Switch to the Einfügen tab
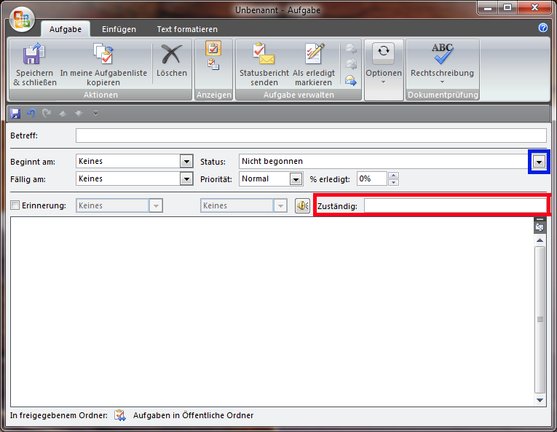 (x=119, y=29)
